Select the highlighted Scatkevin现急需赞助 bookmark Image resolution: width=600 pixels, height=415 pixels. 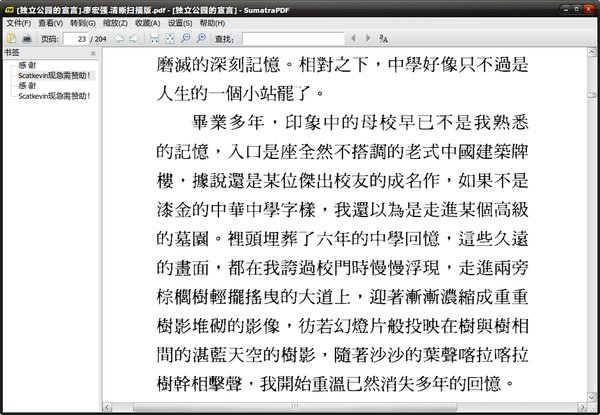tap(54, 75)
